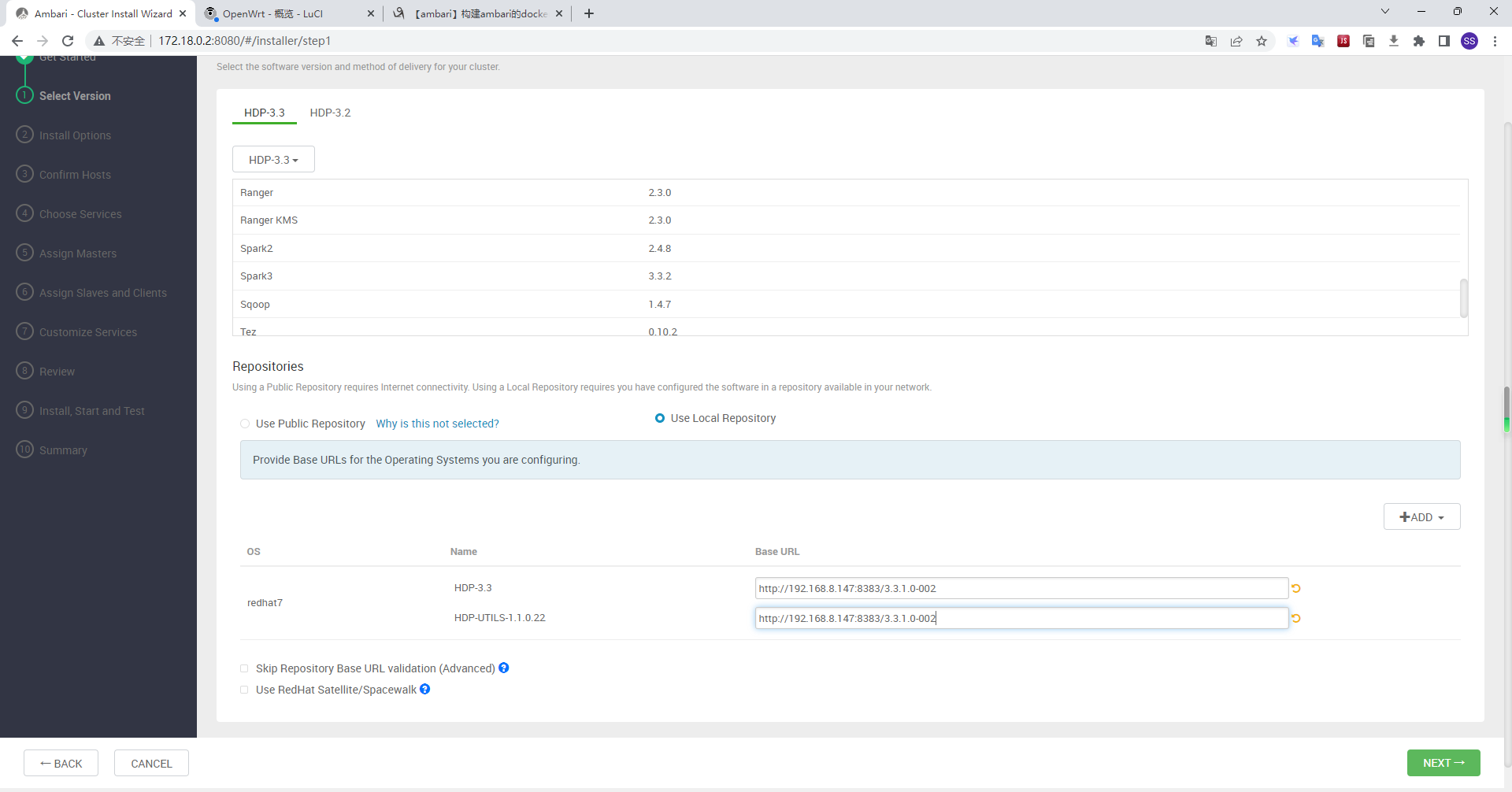Click the Ranger KMS row
This screenshot has width=1512, height=792.
click(847, 220)
